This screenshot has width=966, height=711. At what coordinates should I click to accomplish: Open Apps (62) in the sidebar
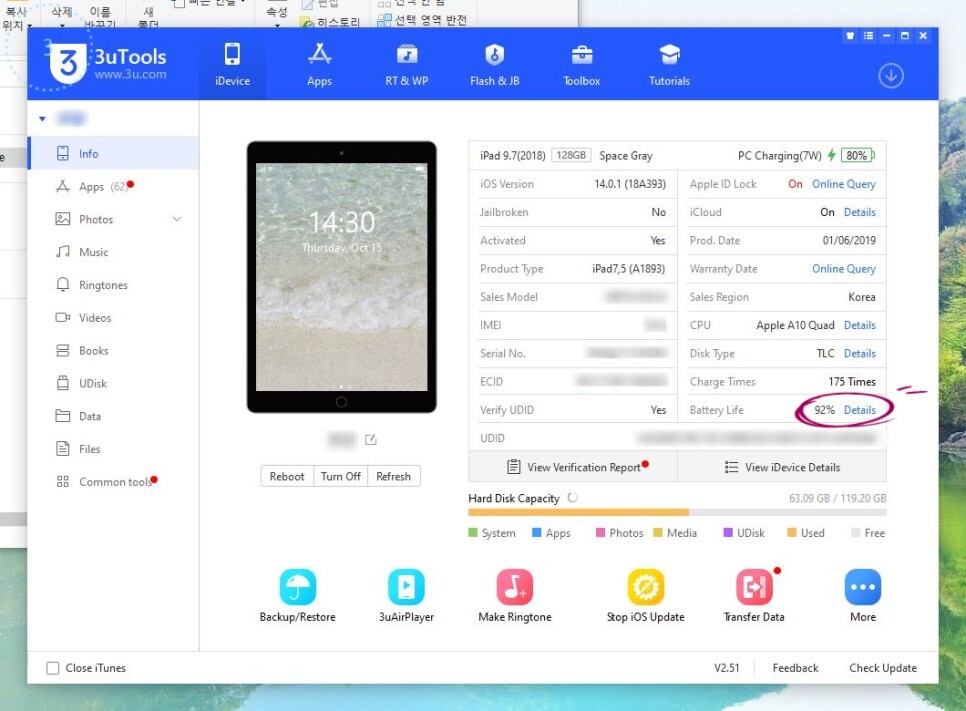(x=114, y=186)
